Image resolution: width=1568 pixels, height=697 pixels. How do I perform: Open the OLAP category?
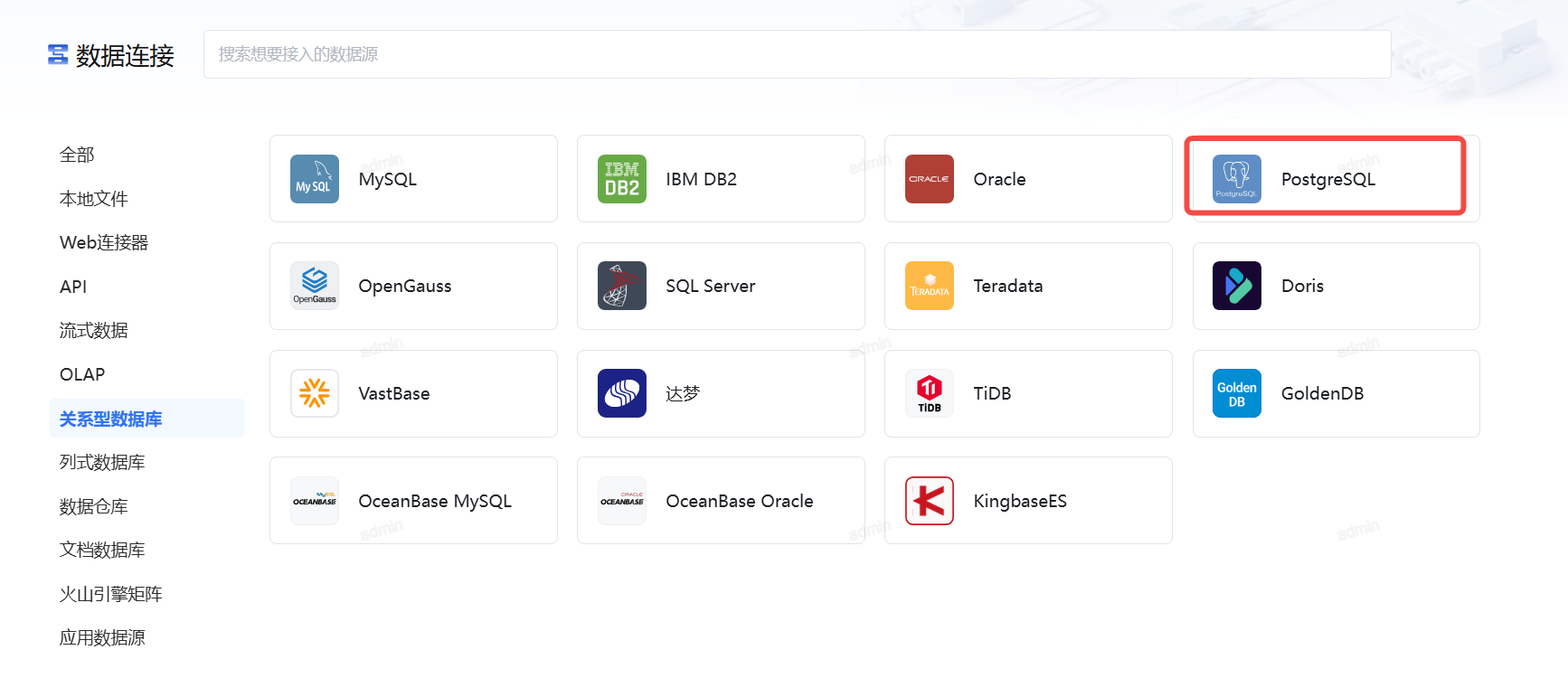[x=82, y=374]
